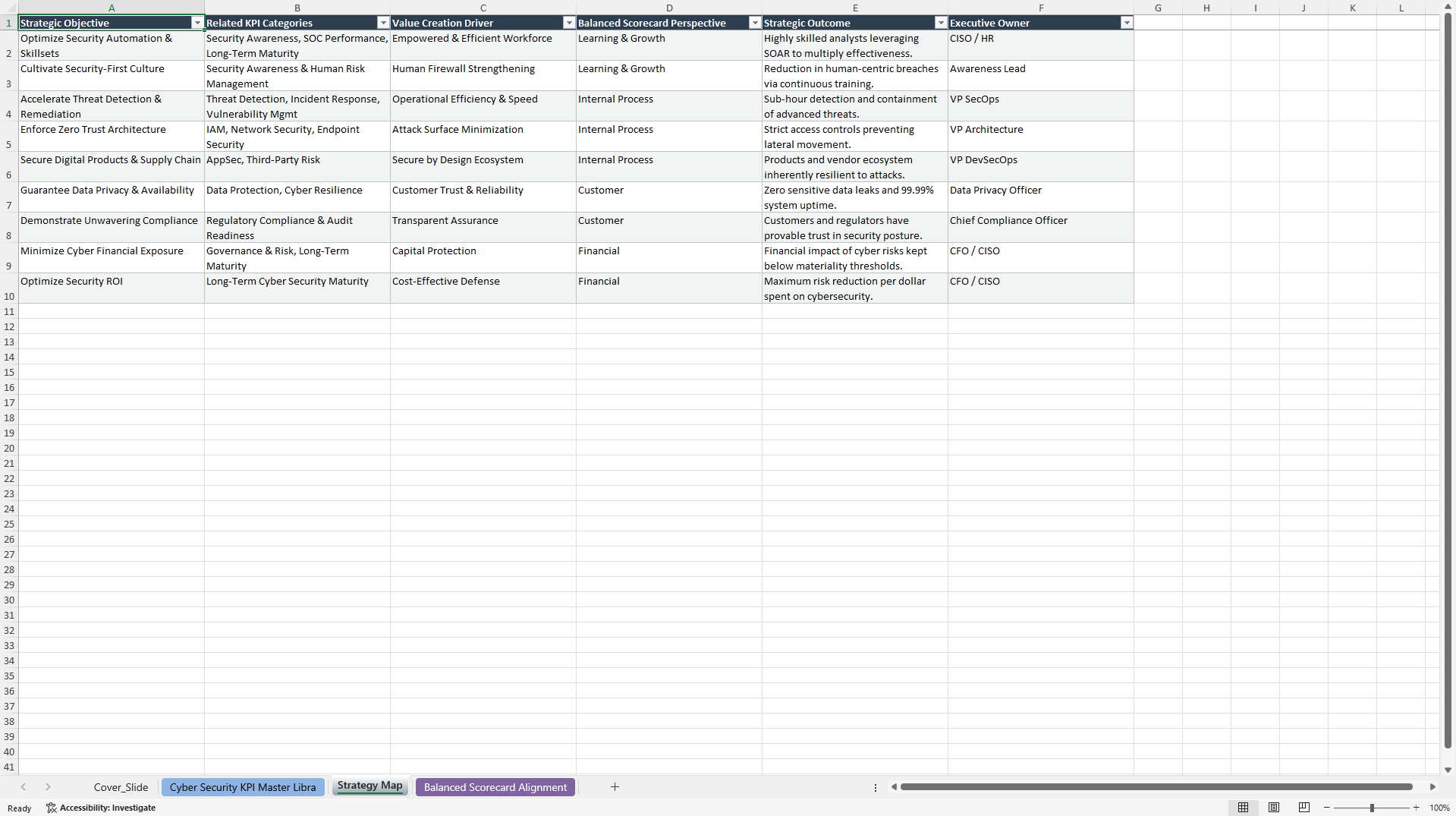Select cell 'Awareness Lead'

coord(1041,76)
